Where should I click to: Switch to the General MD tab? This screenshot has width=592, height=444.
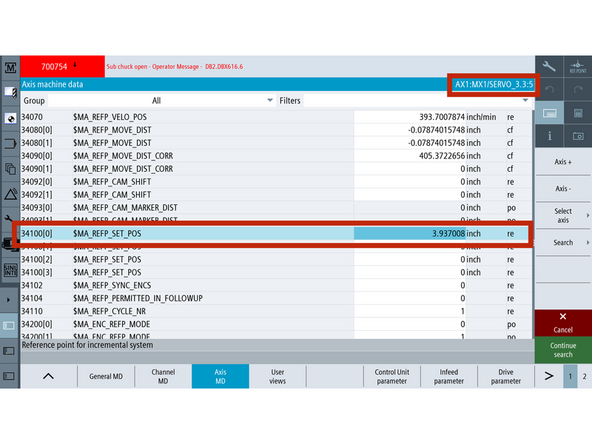(x=106, y=376)
